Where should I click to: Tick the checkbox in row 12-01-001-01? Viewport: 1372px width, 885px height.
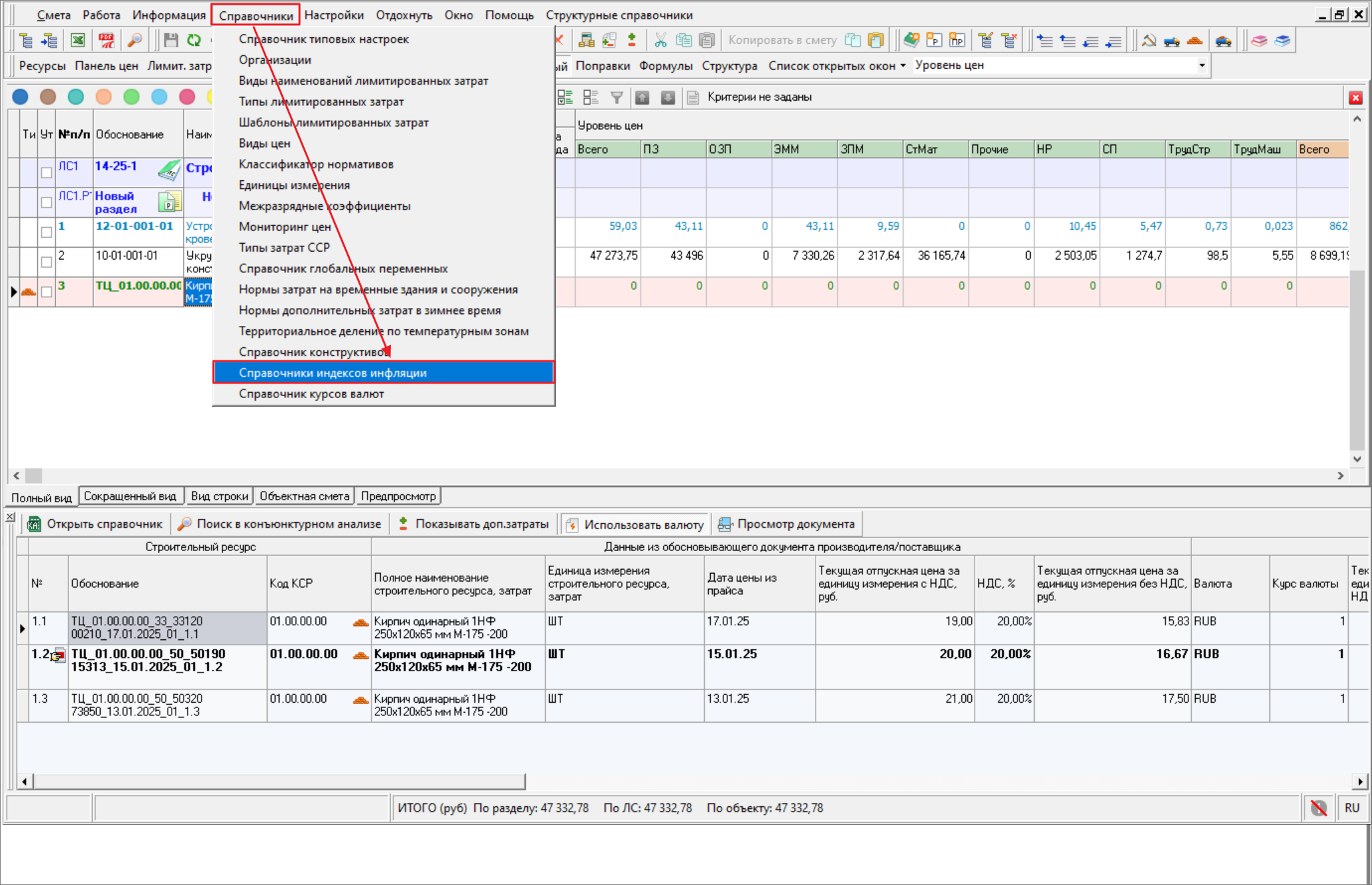[x=46, y=232]
